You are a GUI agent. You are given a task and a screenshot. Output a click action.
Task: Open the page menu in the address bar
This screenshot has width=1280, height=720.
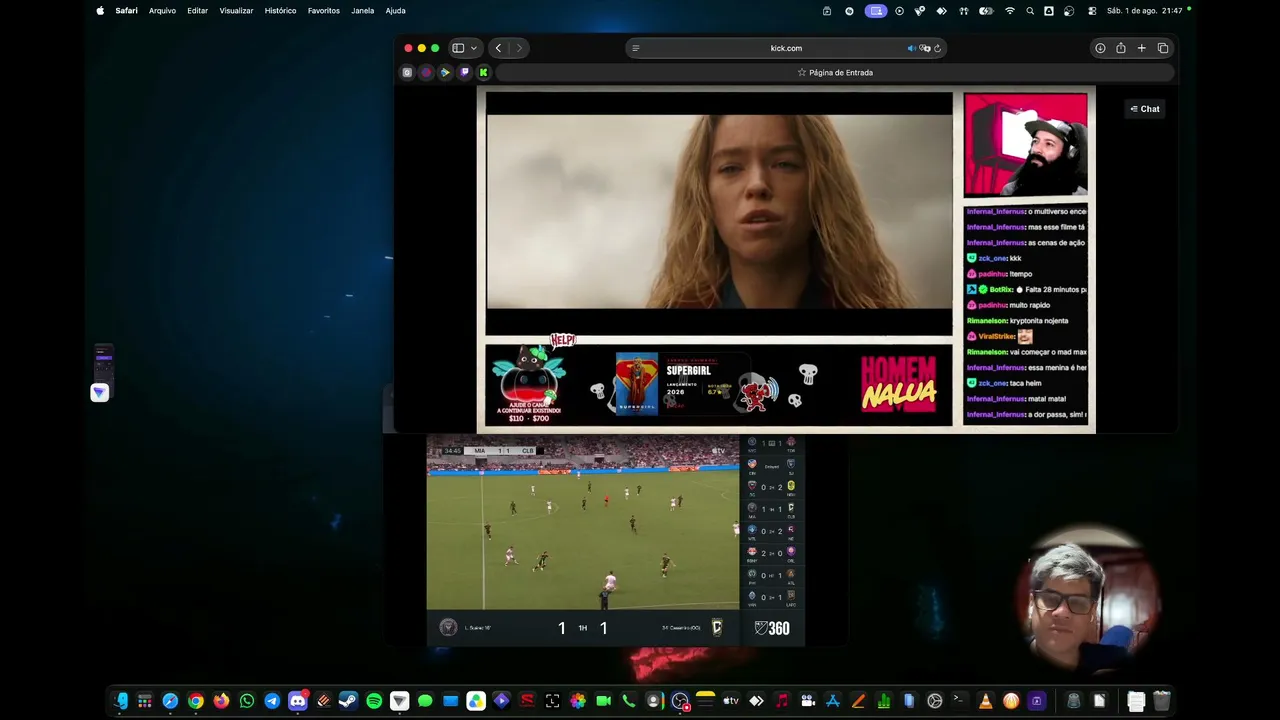(636, 48)
